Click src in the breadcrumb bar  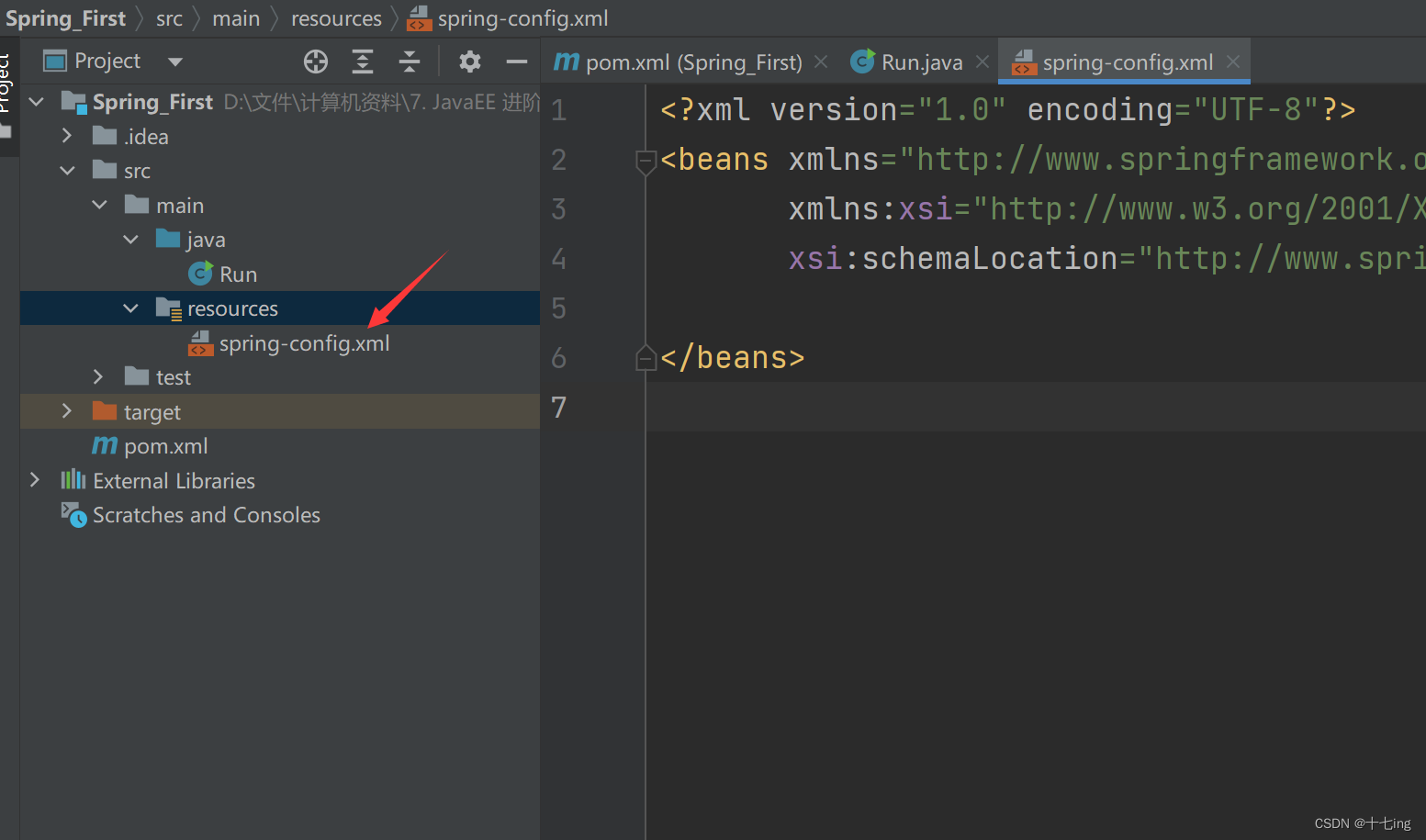coord(169,18)
